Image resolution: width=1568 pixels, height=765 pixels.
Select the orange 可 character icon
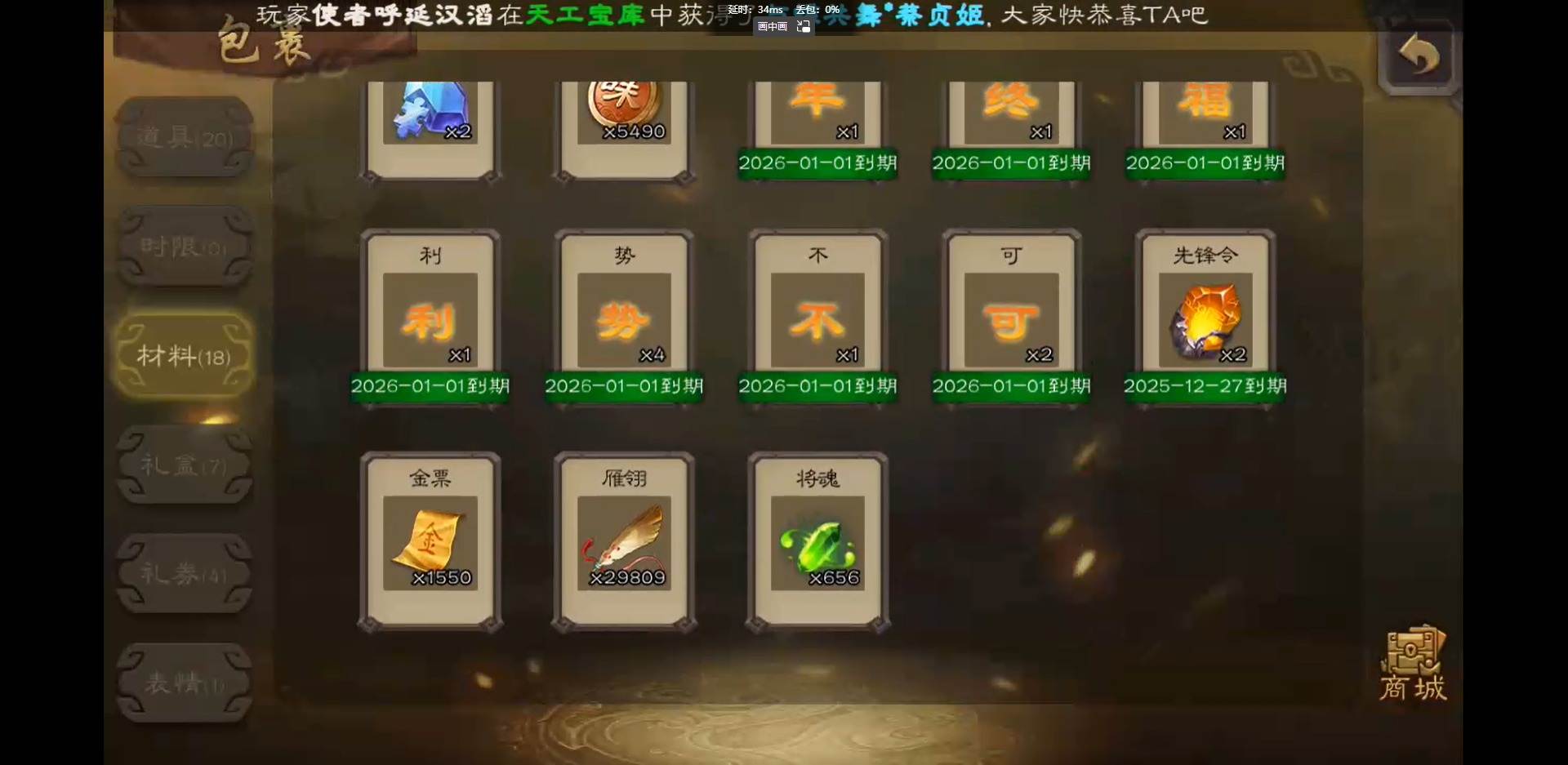[x=1011, y=320]
